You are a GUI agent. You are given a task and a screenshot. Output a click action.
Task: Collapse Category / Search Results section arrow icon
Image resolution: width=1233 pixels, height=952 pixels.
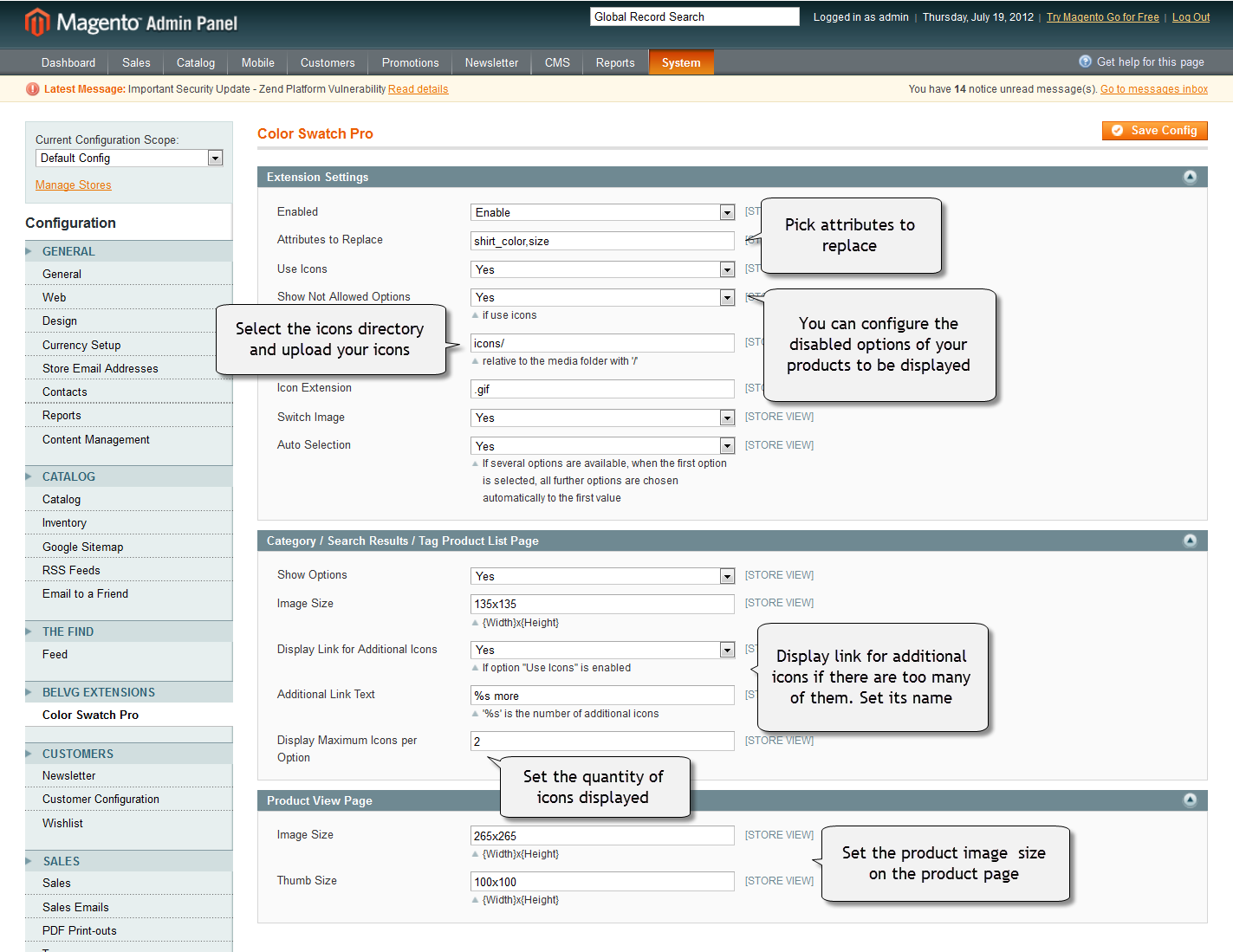[x=1190, y=541]
